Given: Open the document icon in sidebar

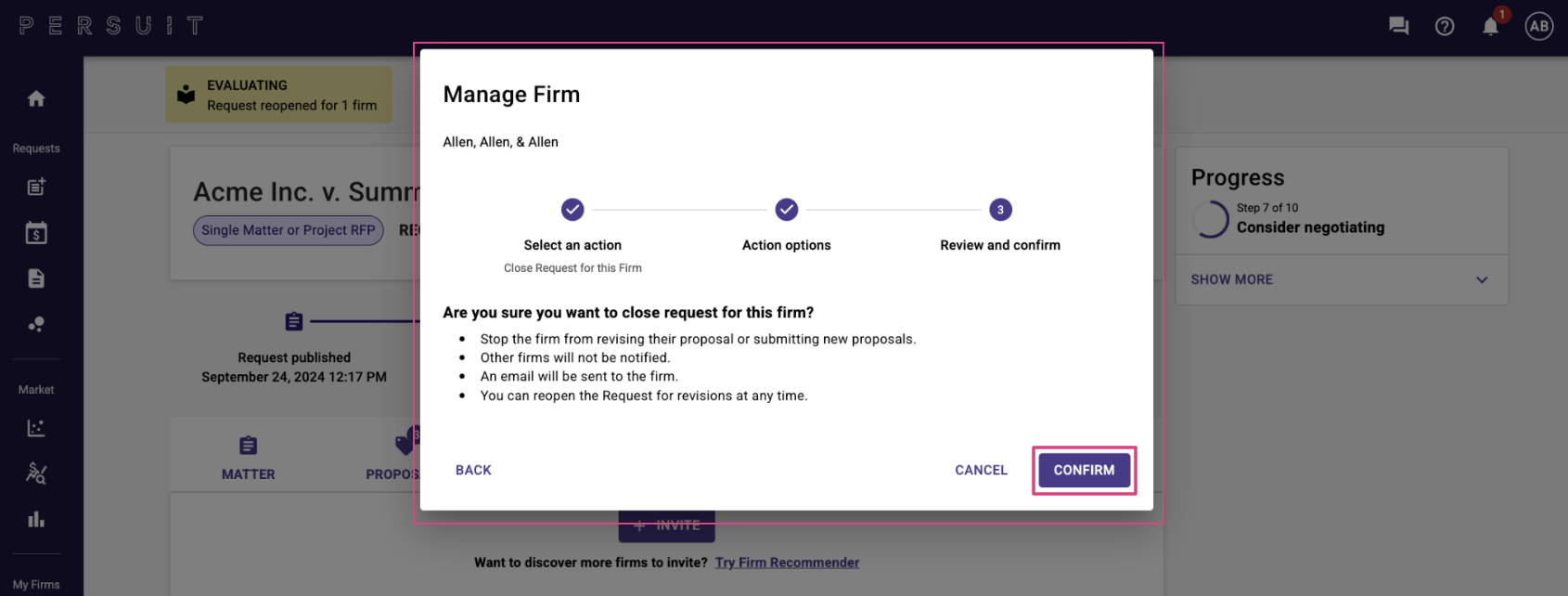Looking at the screenshot, I should click(36, 279).
